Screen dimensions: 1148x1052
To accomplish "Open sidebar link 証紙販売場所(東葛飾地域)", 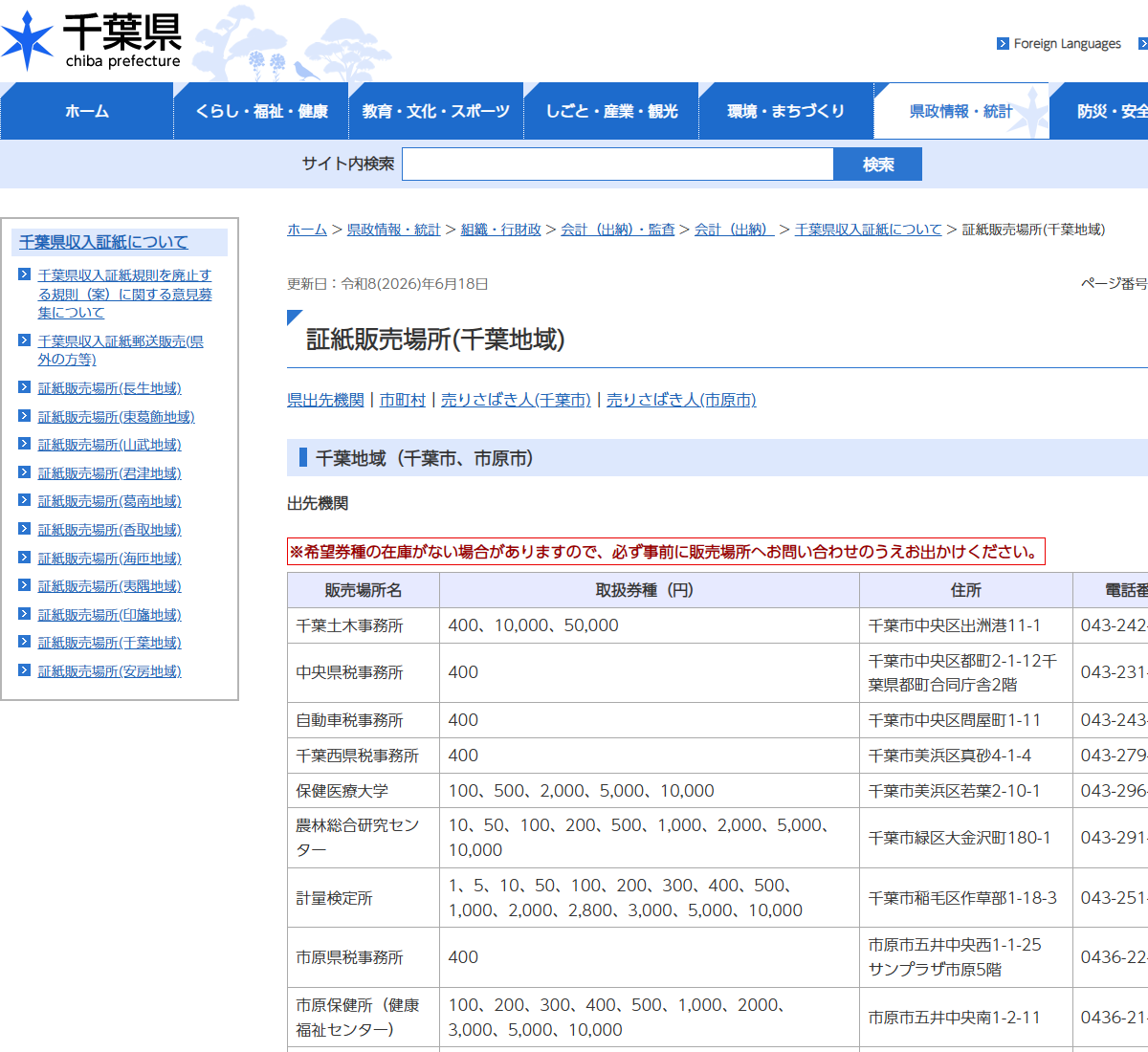I will click(x=117, y=416).
